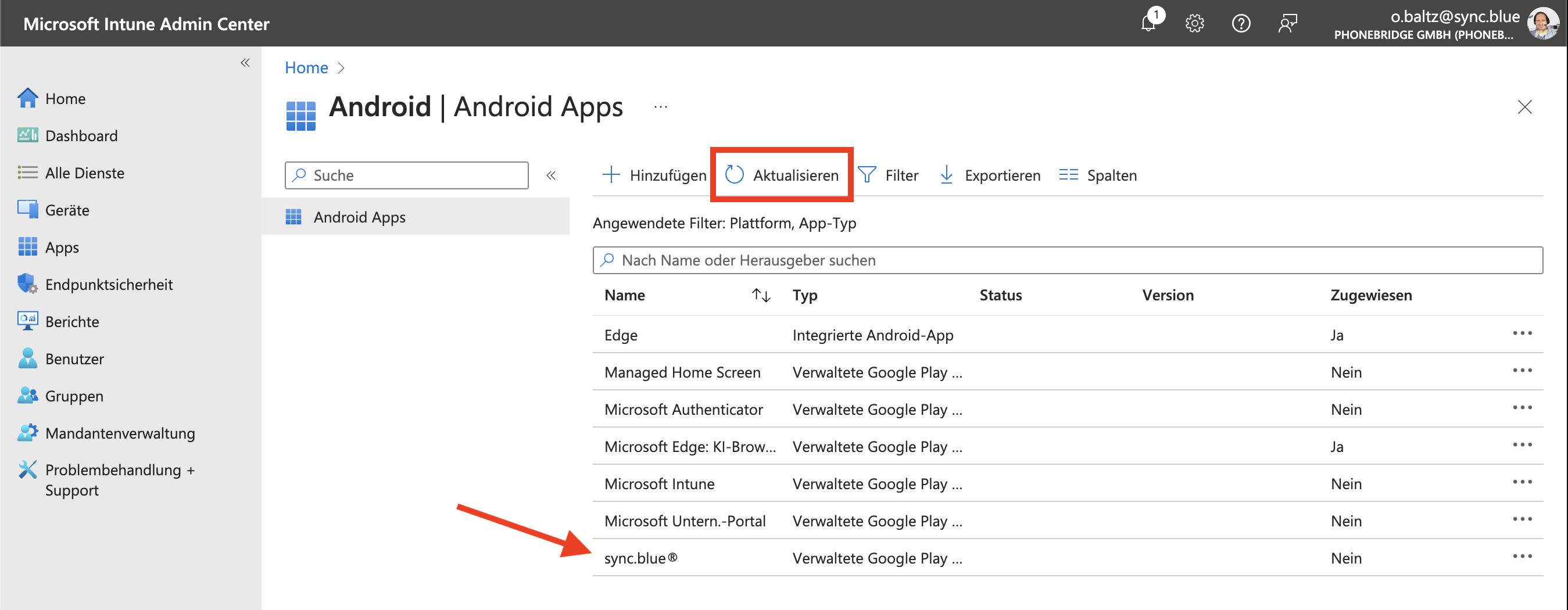This screenshot has width=1568, height=610.
Task: Open the Filter options
Action: [888, 174]
